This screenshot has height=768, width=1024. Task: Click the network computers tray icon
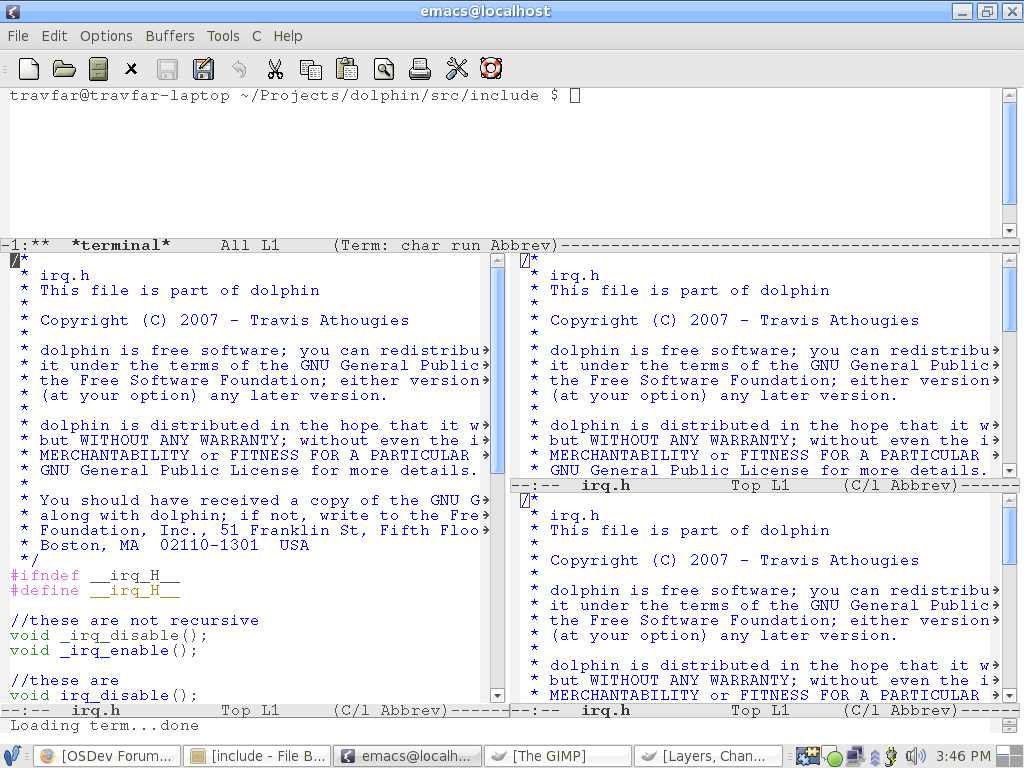pyautogui.click(x=855, y=756)
